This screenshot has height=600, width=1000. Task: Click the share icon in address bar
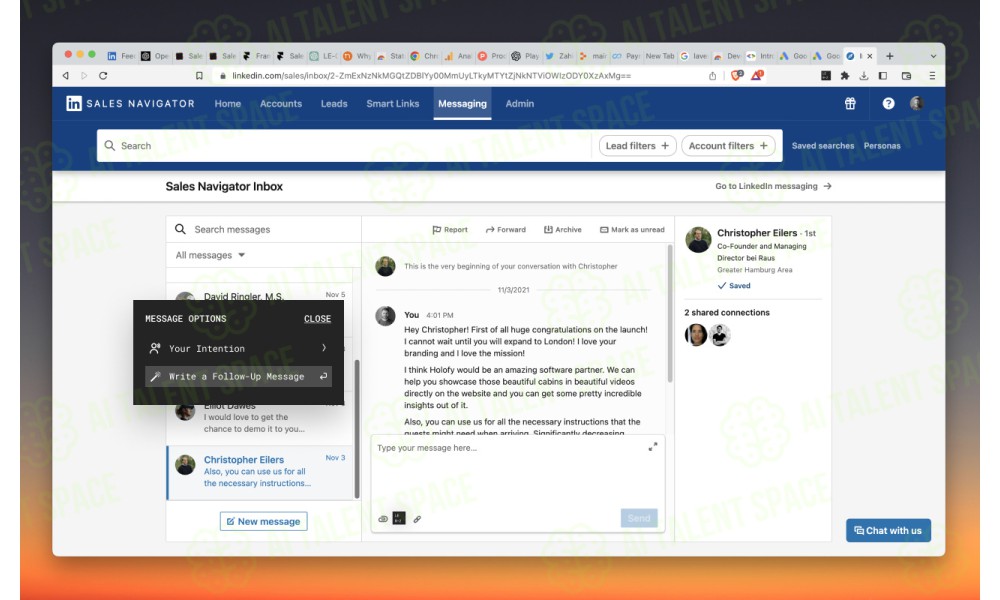[712, 75]
